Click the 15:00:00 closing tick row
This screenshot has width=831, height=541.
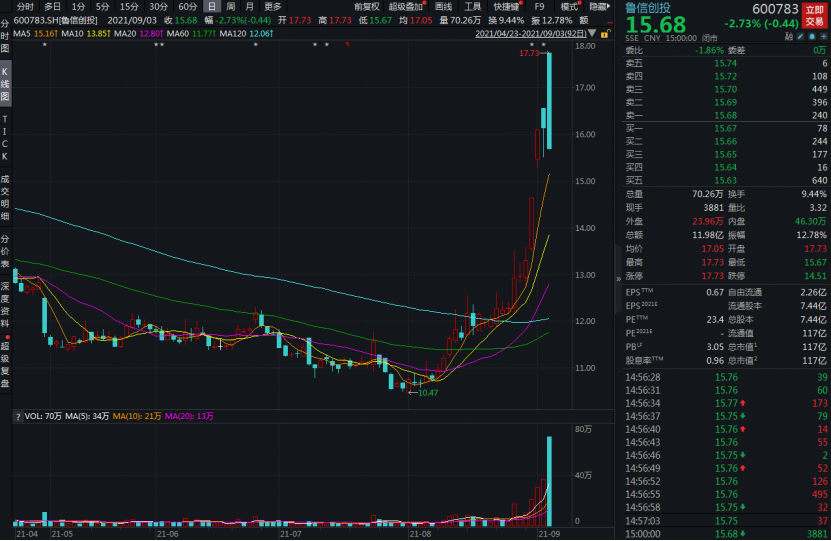[x=726, y=534]
